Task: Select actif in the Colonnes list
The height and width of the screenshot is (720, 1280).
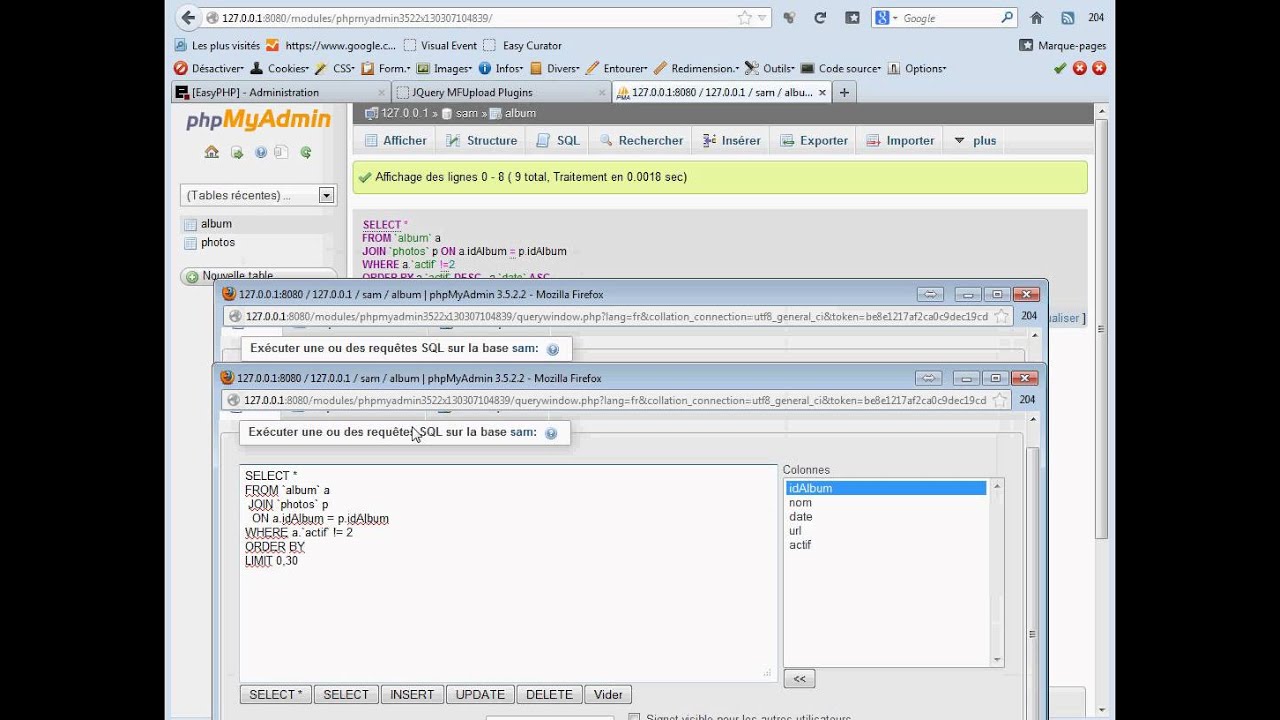Action: pos(886,545)
